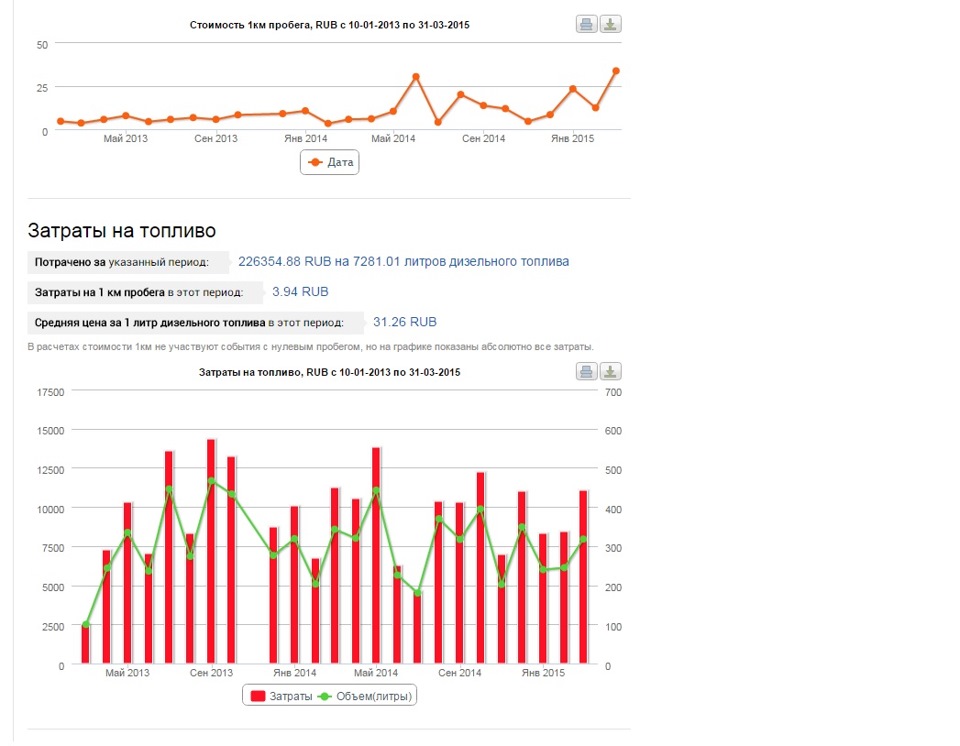Download the cost per km chart
Image resolution: width=960 pixels, height=746 pixels.
610,24
